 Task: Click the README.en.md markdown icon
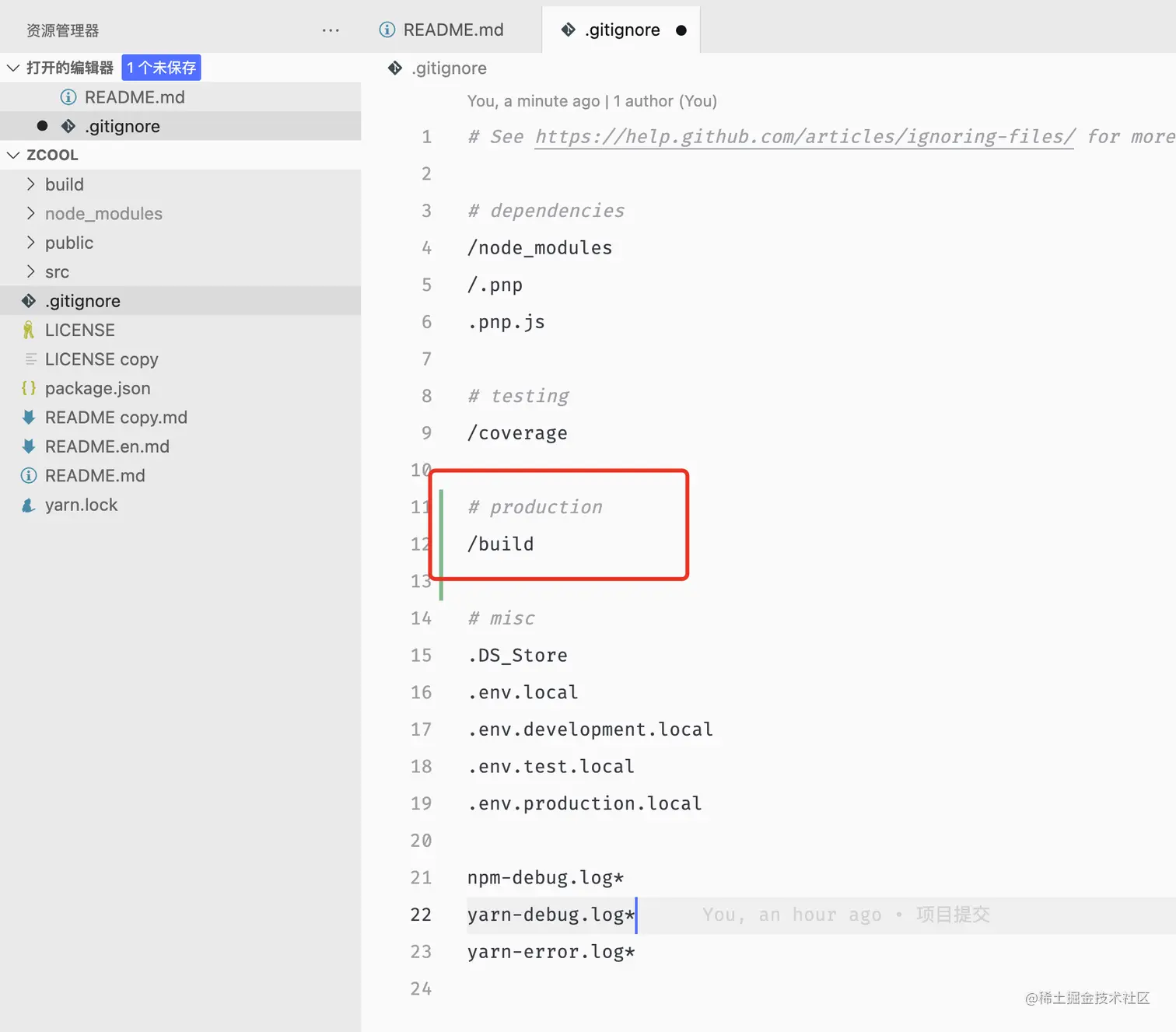click(29, 446)
